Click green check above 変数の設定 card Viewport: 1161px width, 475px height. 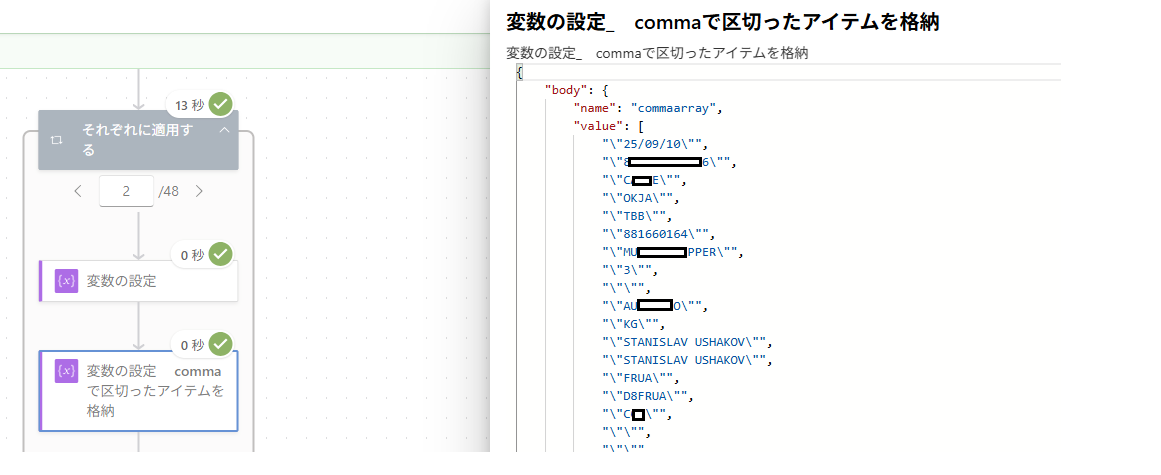point(220,255)
